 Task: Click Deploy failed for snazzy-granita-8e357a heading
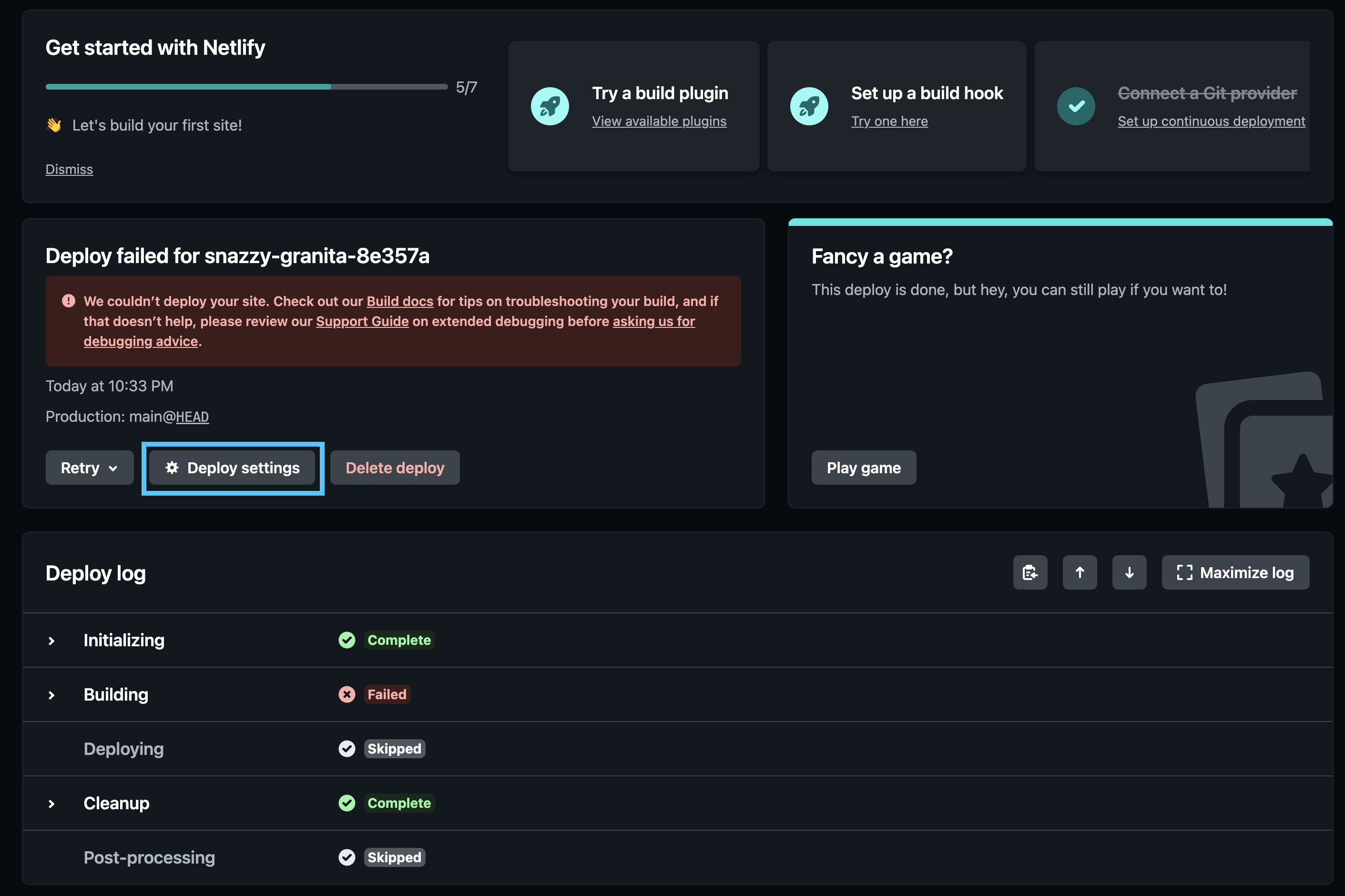coord(237,256)
